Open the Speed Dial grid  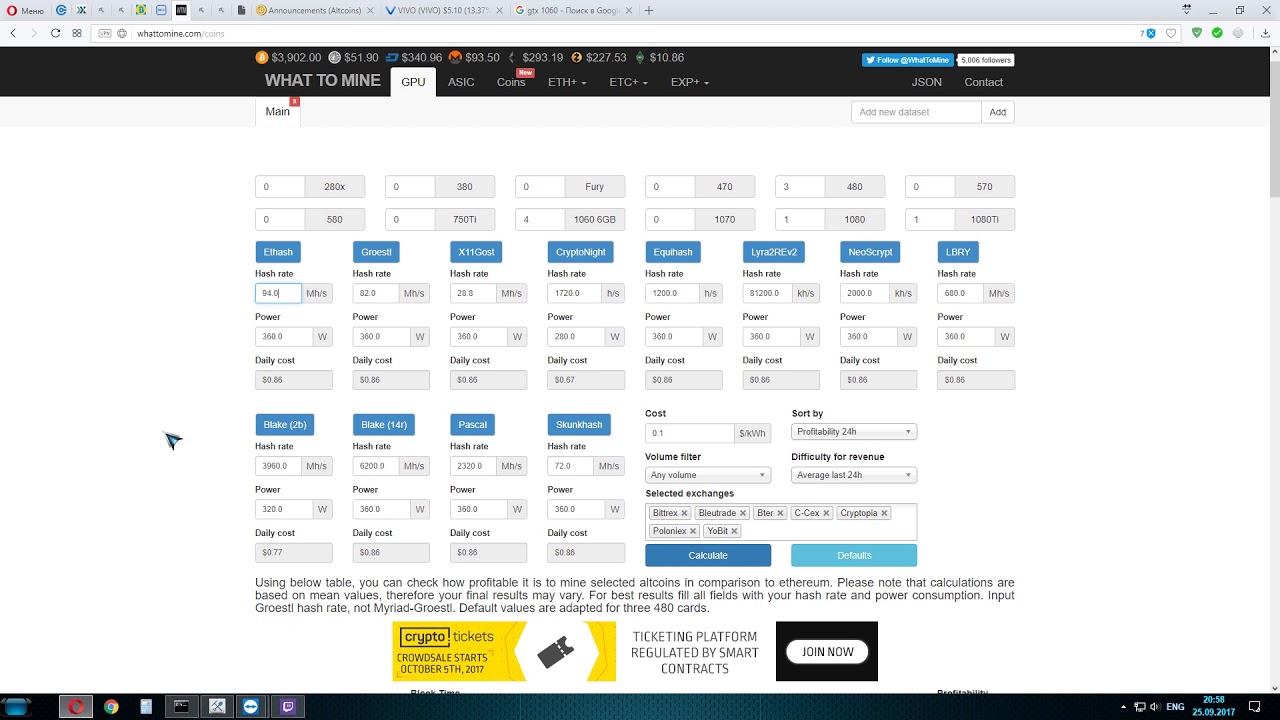pos(77,33)
